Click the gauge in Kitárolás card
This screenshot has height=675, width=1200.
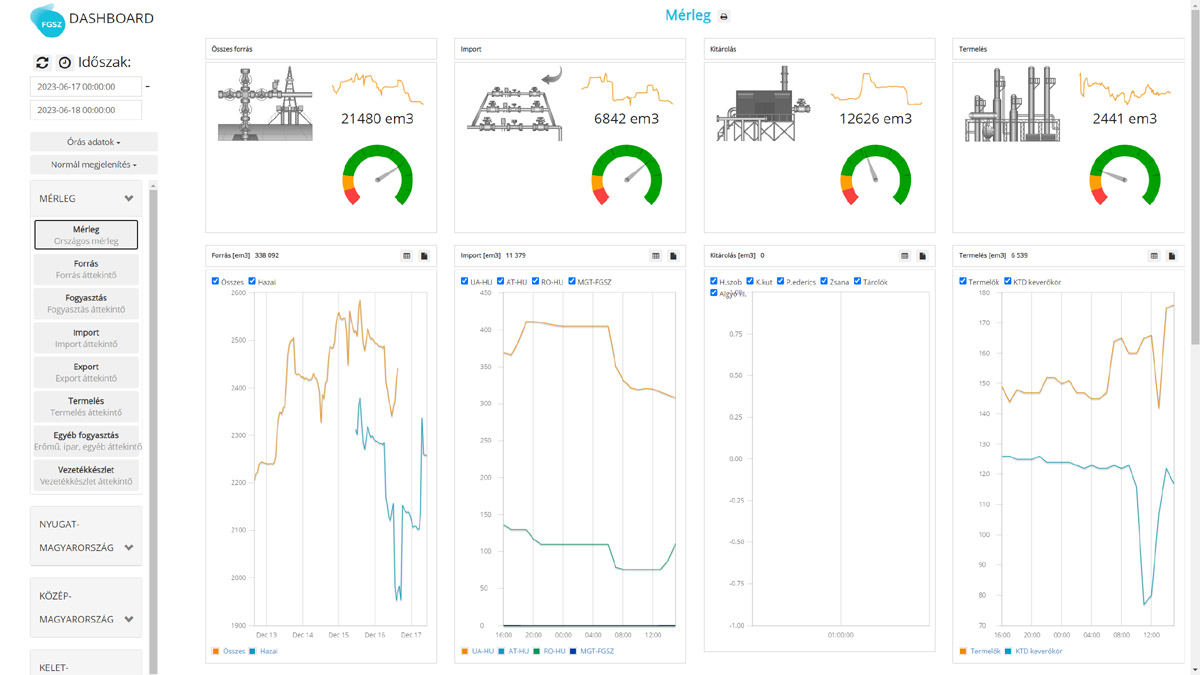coord(875,175)
